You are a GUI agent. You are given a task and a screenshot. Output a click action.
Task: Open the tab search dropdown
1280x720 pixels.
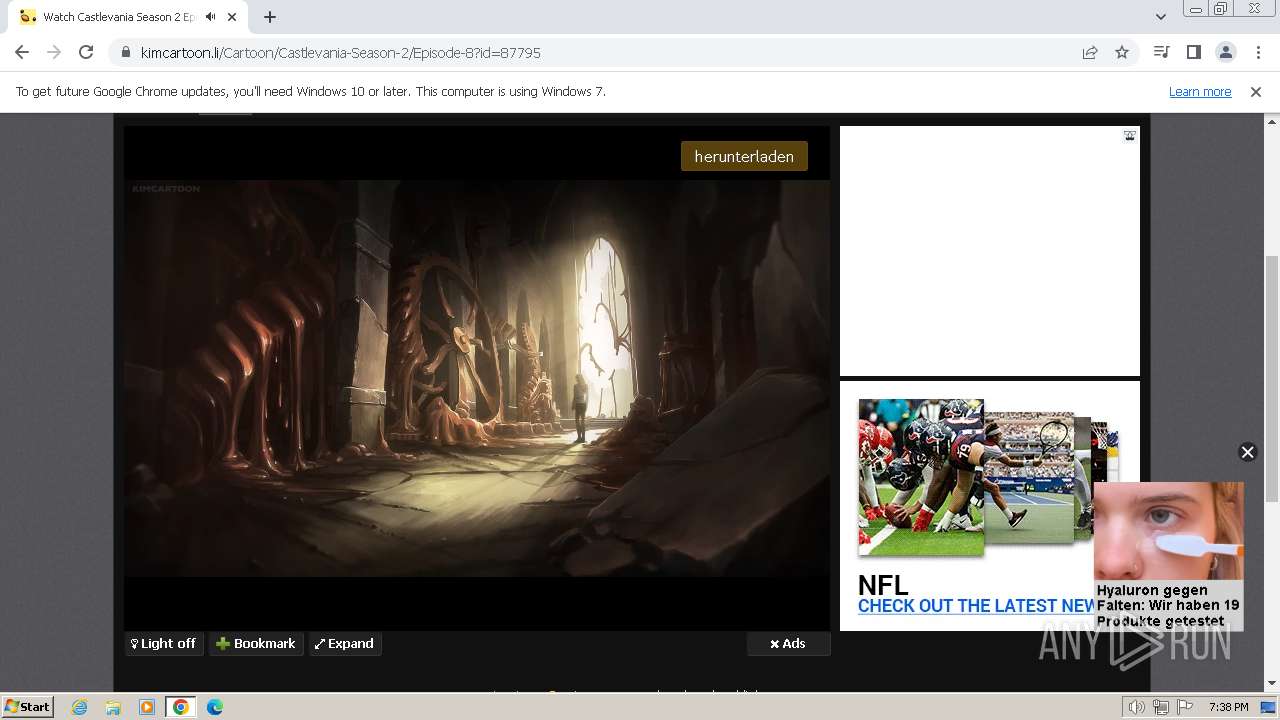(1160, 17)
